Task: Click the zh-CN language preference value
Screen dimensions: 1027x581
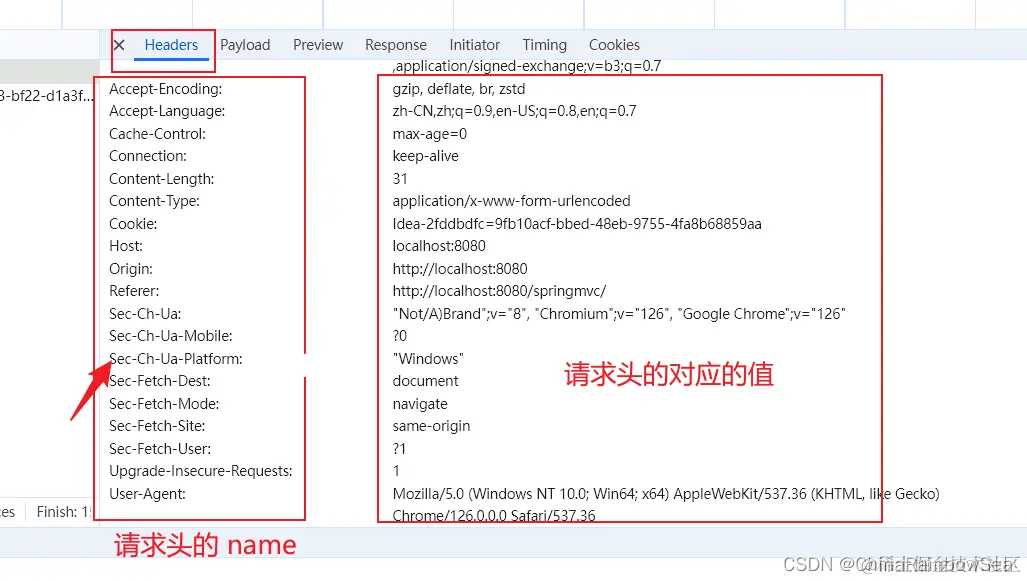Action: click(514, 111)
